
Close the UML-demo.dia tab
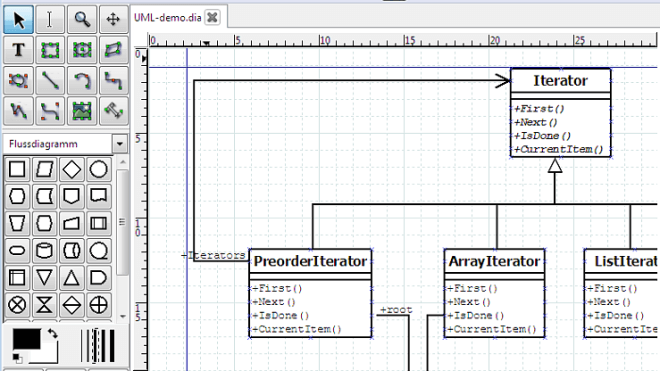213,18
